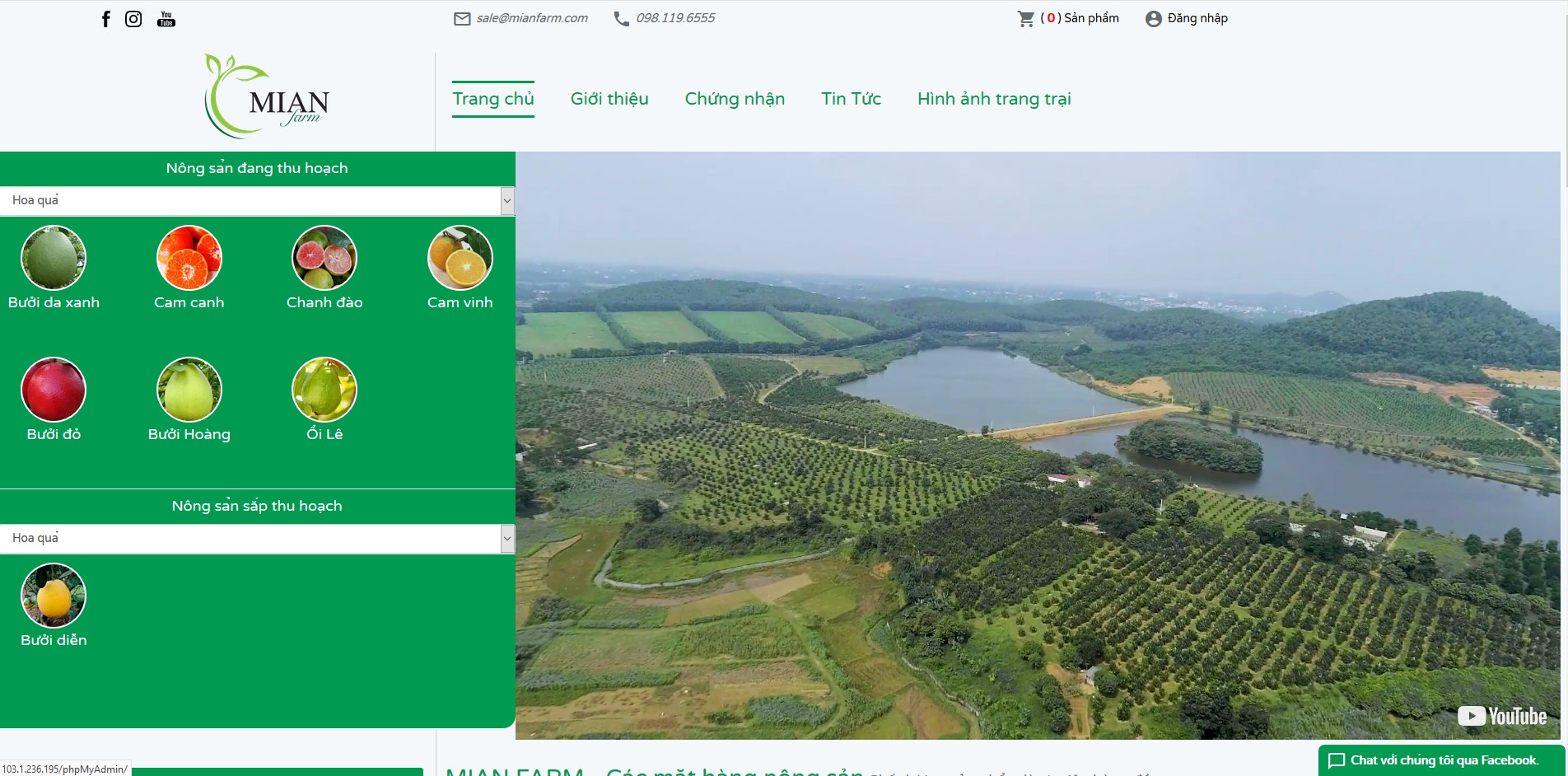Click the Nông sản đang thu hoạch heading
The image size is (1568, 776).
pyautogui.click(x=257, y=168)
